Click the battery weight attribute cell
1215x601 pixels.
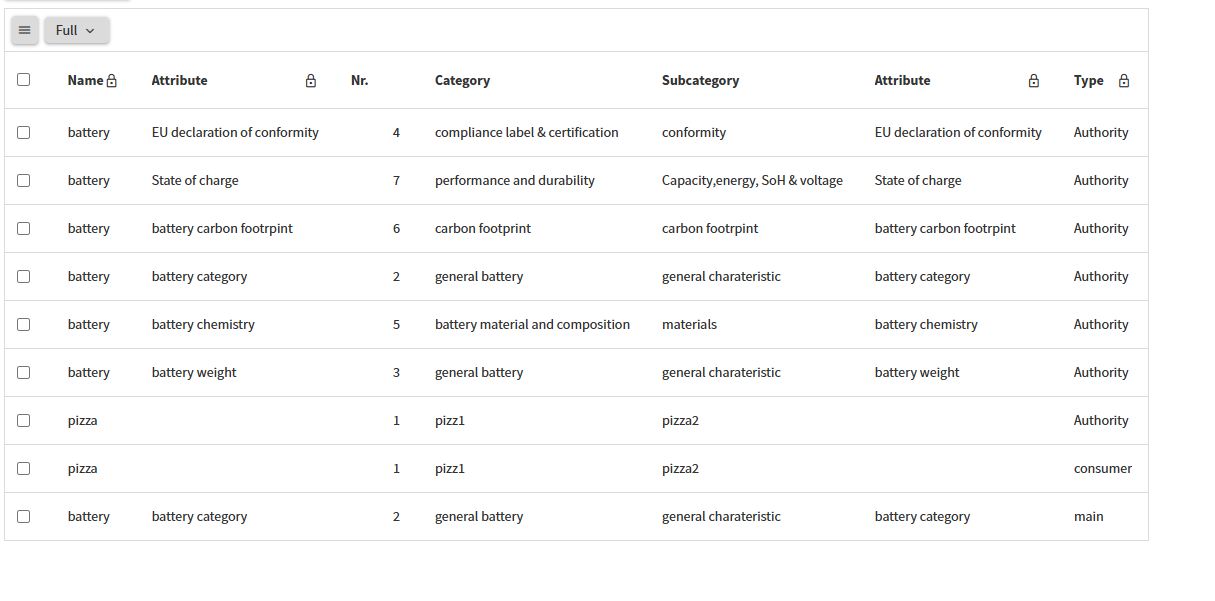coord(194,372)
